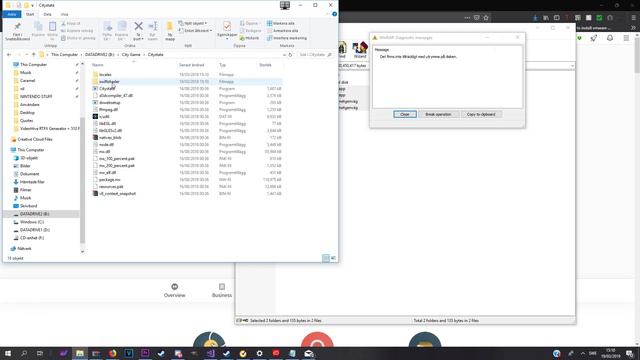This screenshot has width=640, height=360.
Task: Open the WinRAR path combo box dropdown
Action: point(572,66)
